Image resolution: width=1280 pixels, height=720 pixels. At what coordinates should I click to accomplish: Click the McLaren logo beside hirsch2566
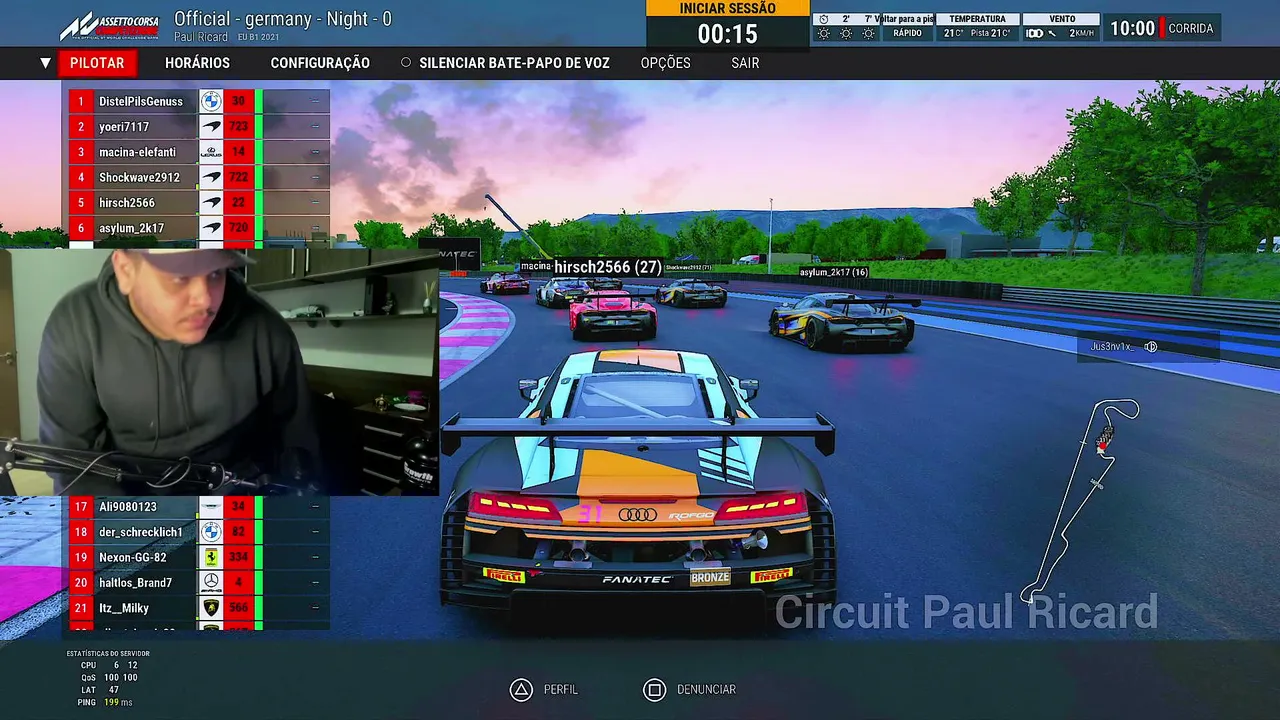click(211, 203)
